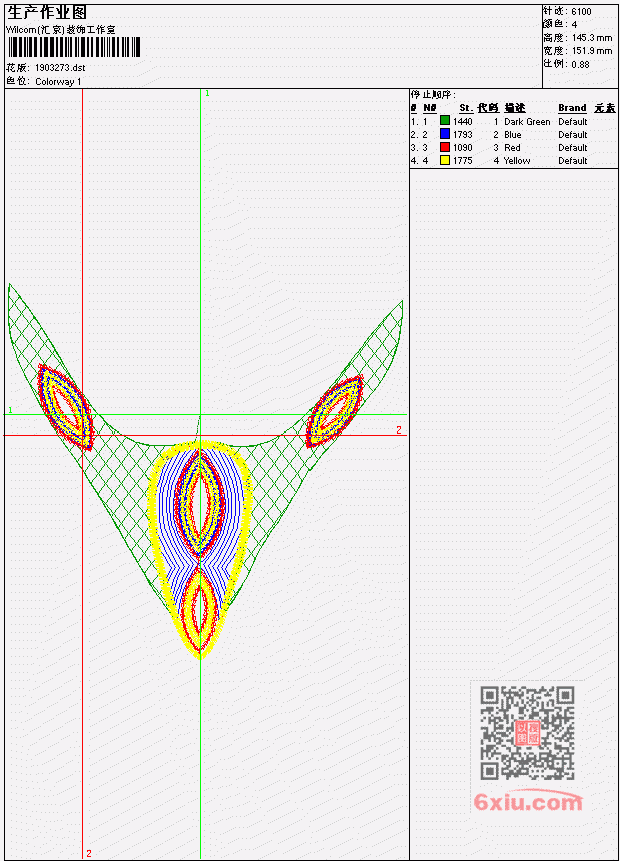The image size is (620, 861).
Task: Click stitch count 1090 in the table
Action: click(462, 148)
